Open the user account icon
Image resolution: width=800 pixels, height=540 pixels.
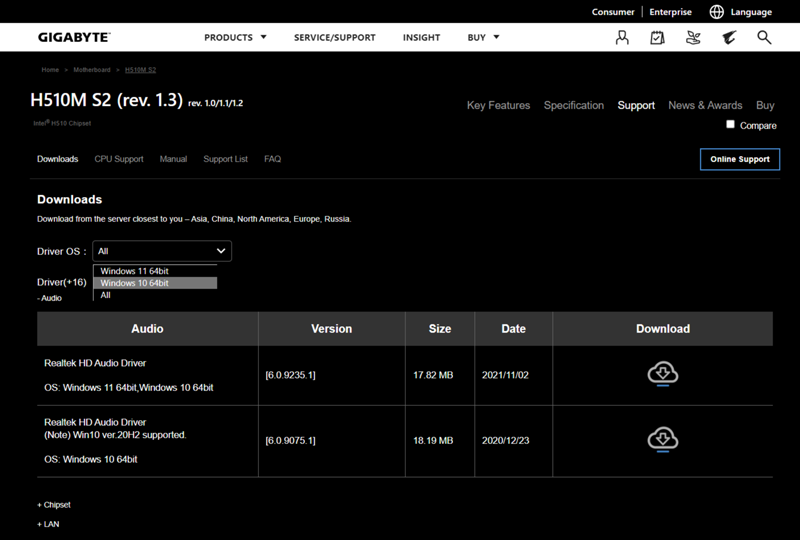point(622,37)
